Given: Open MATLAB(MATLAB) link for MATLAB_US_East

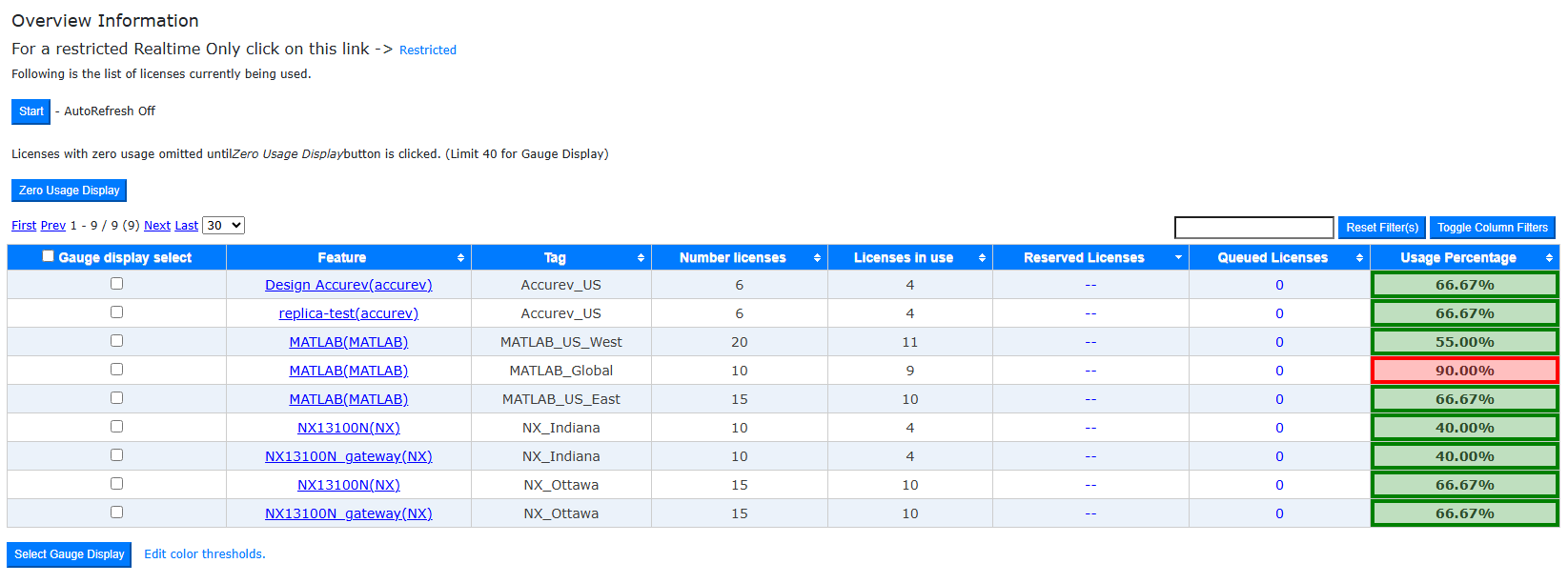Looking at the screenshot, I should point(349,399).
